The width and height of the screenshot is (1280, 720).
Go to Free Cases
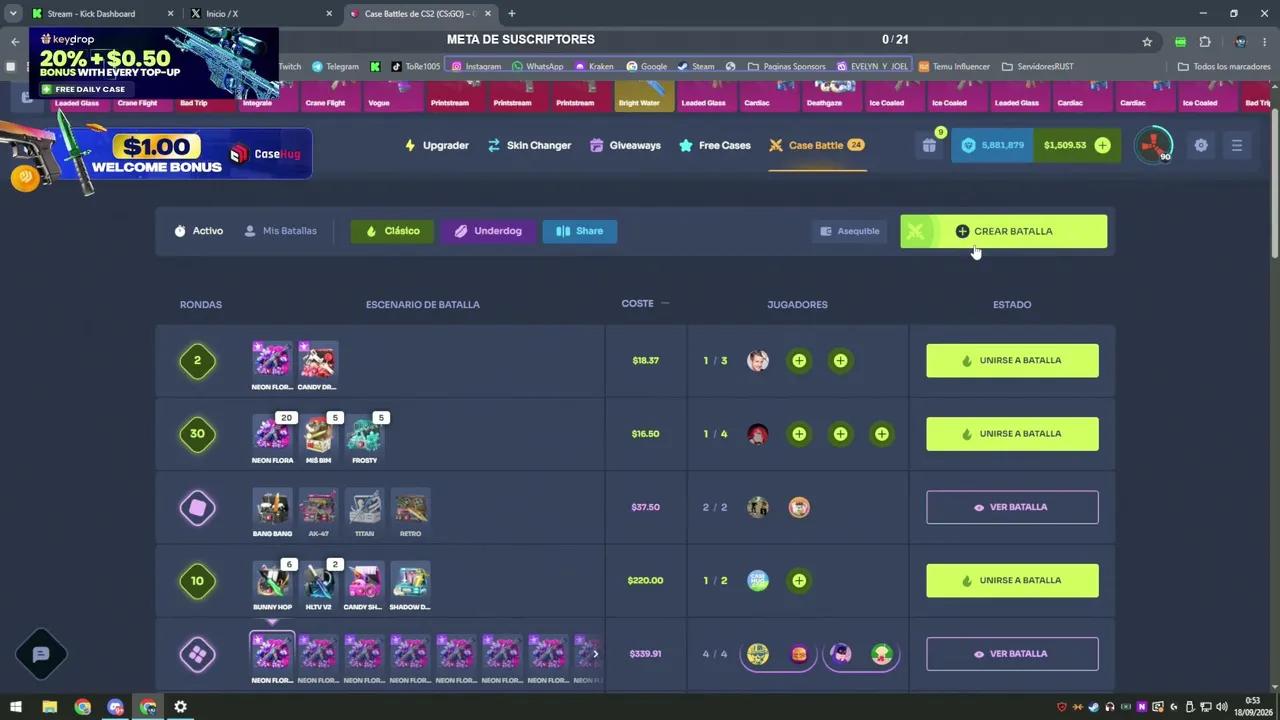[715, 146]
